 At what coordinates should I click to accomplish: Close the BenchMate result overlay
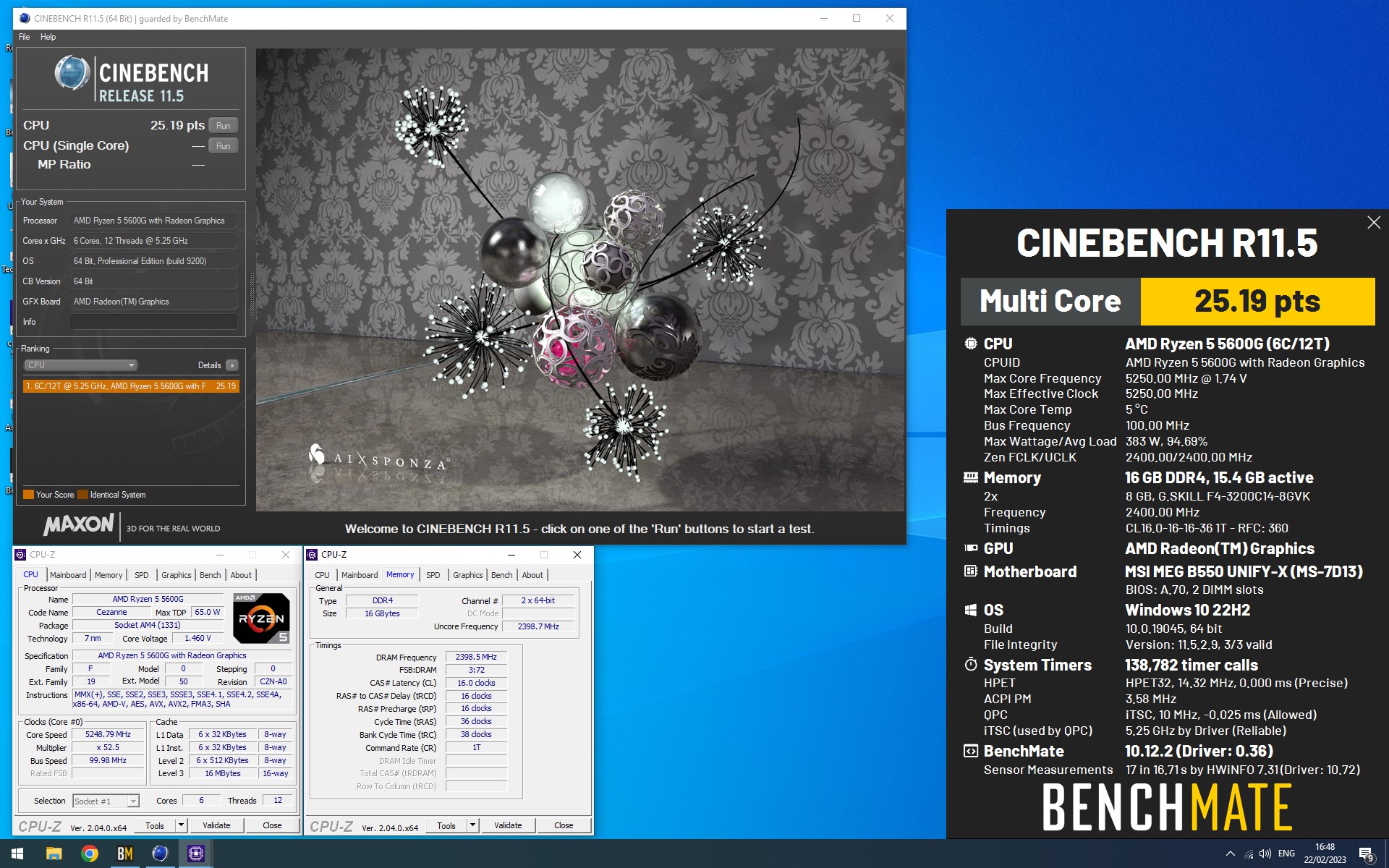click(x=1374, y=223)
